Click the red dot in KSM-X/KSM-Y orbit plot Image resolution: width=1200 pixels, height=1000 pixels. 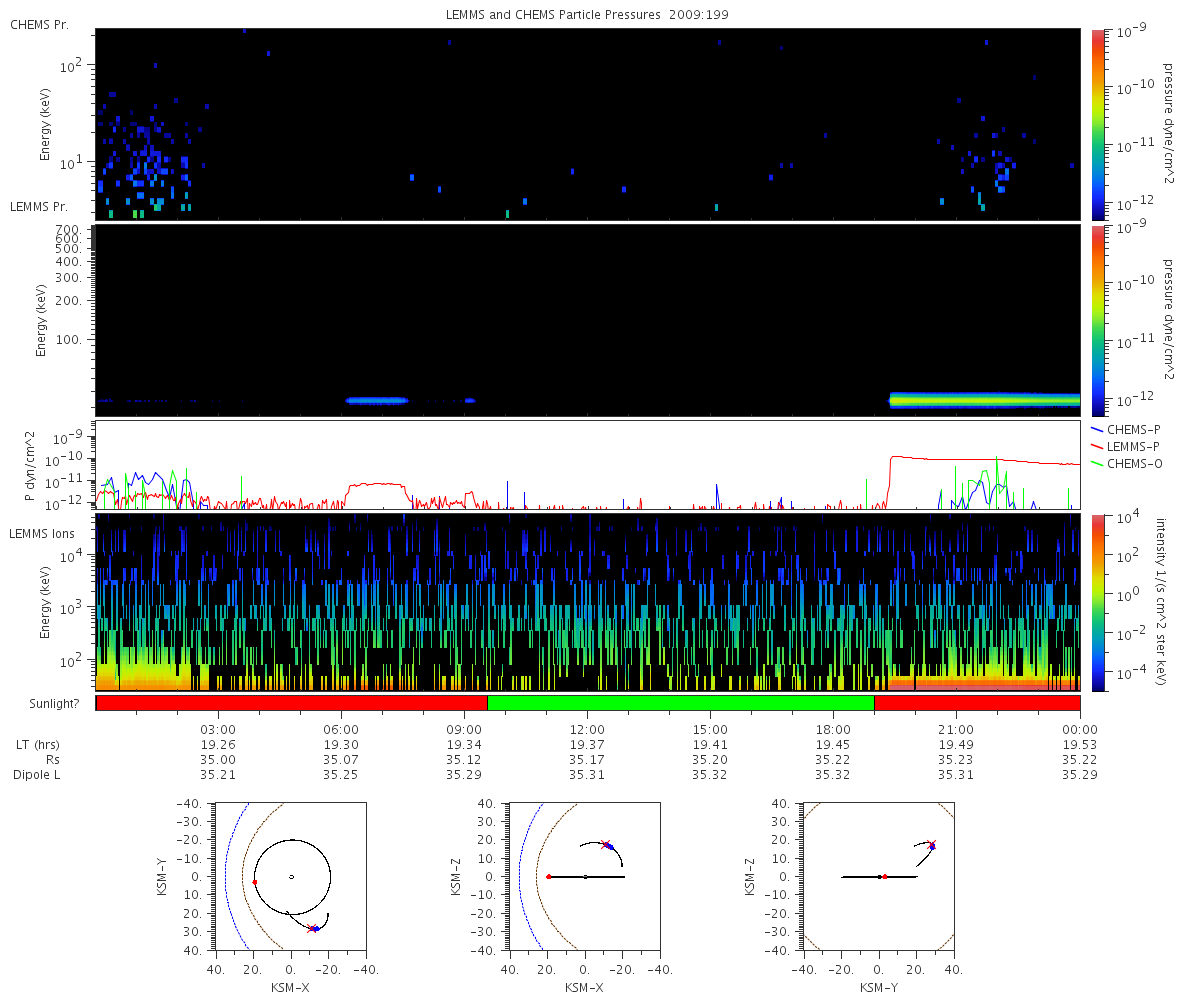click(x=255, y=882)
